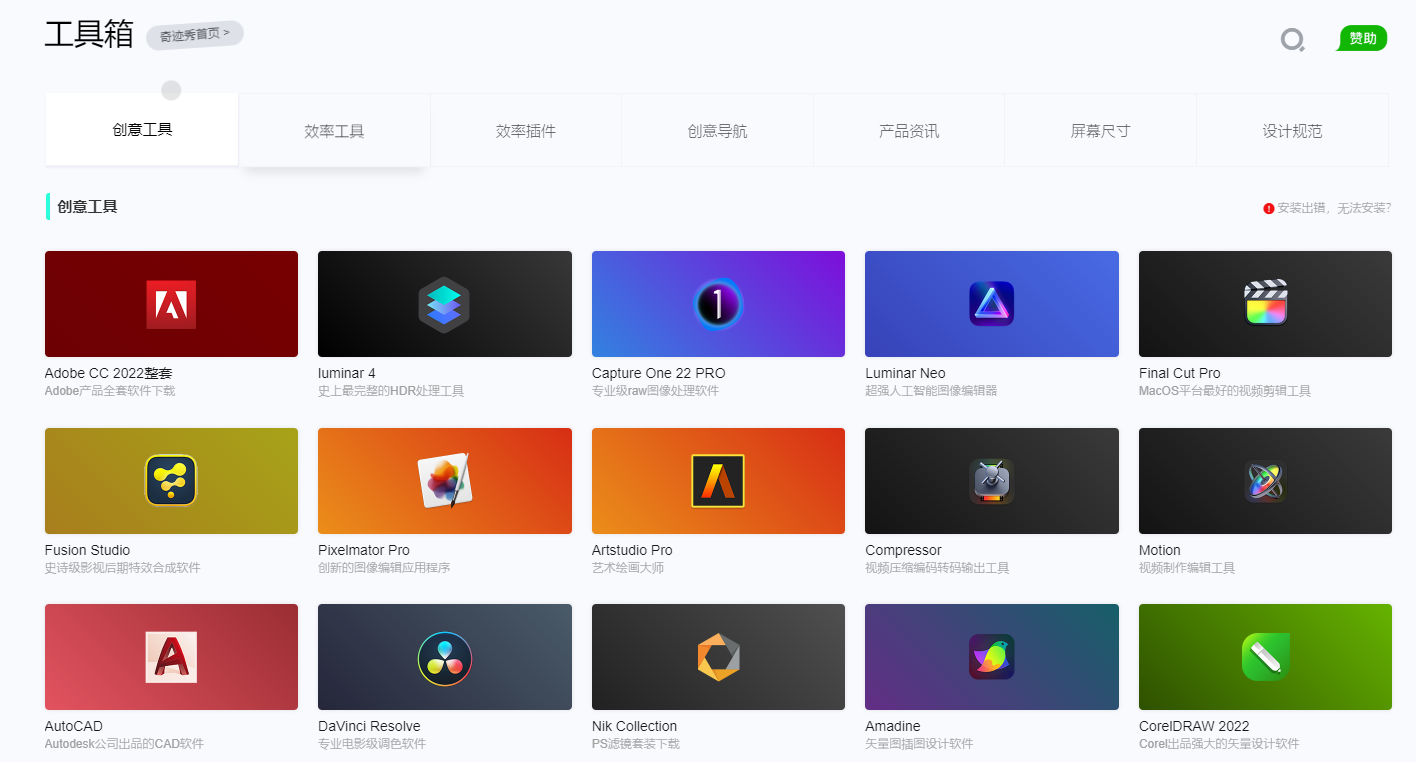Open the AutoCAD title link

[x=74, y=726]
